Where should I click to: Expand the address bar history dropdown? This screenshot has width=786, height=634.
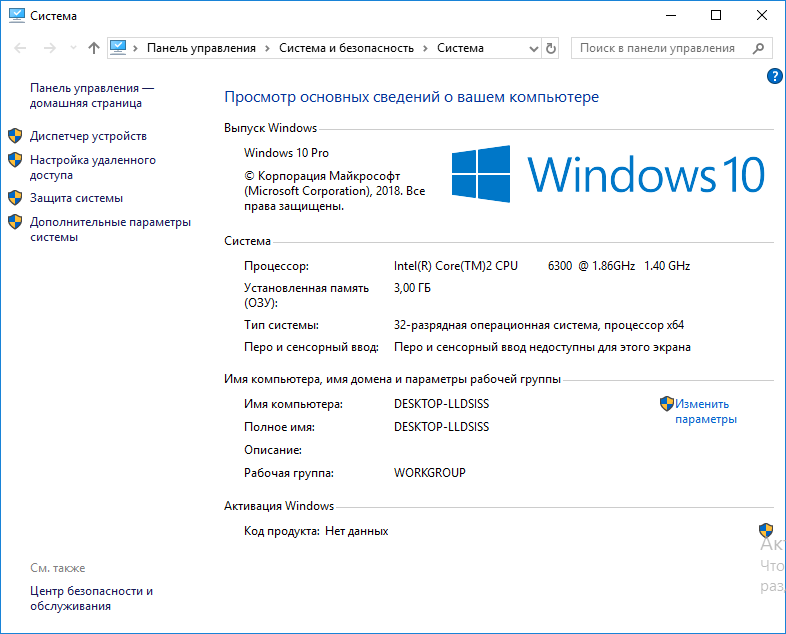(x=534, y=49)
